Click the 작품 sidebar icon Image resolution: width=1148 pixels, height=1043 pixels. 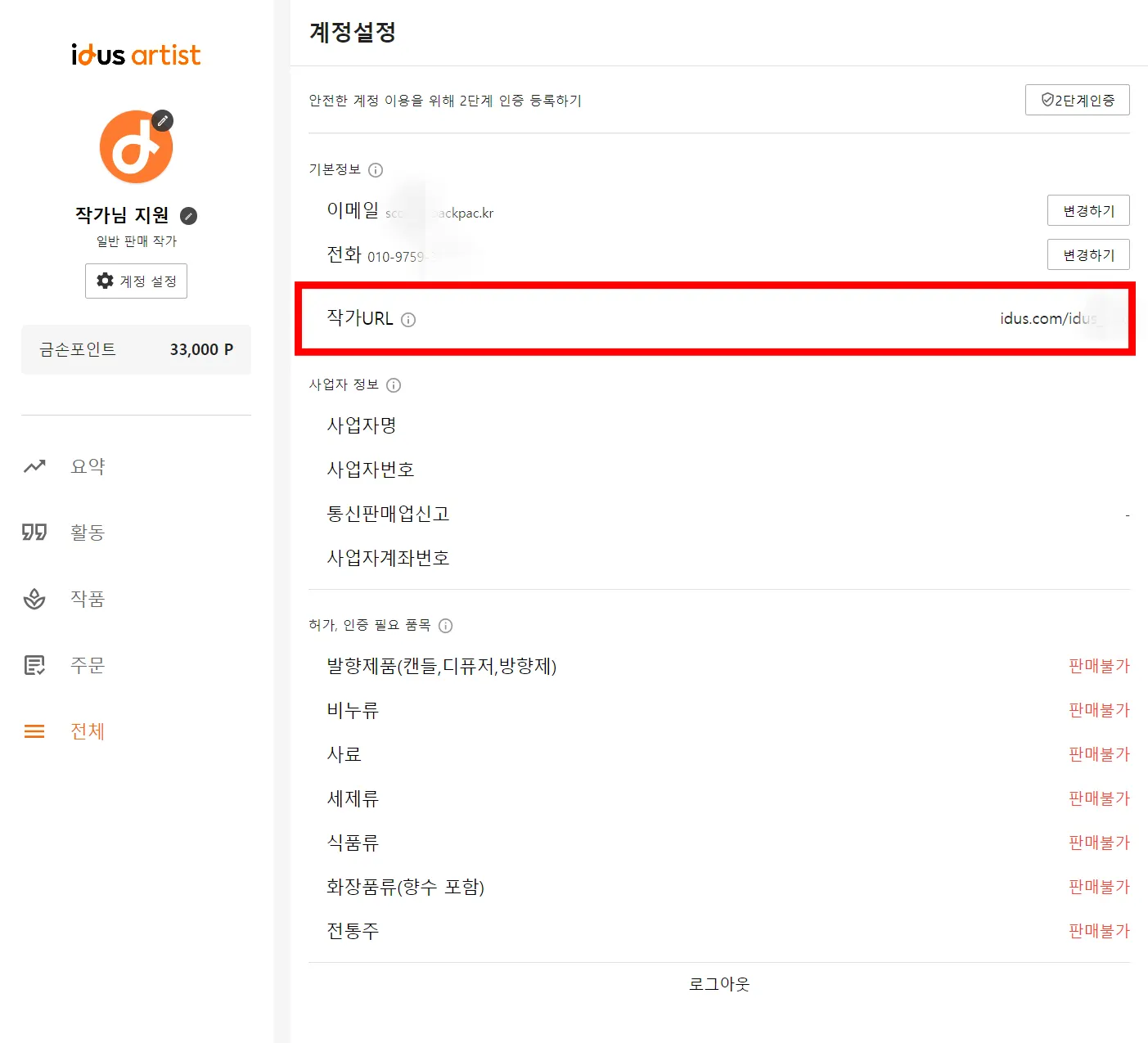(x=34, y=599)
